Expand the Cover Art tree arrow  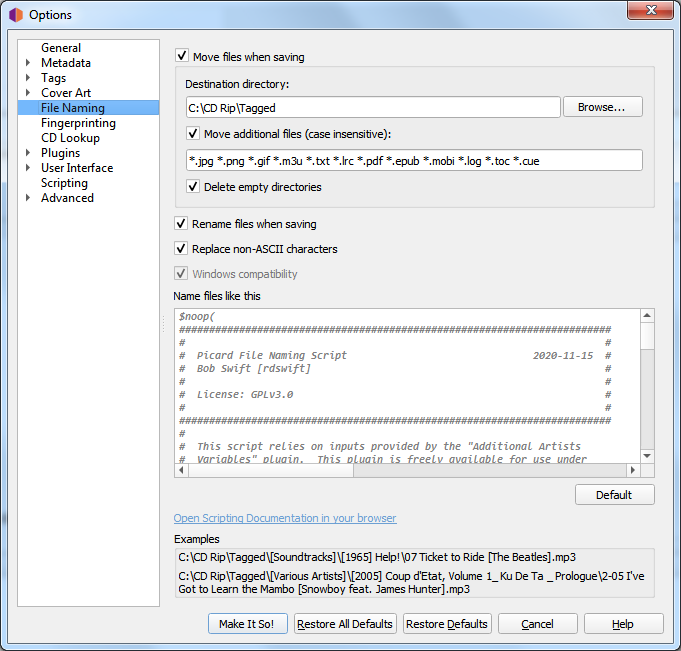28,93
